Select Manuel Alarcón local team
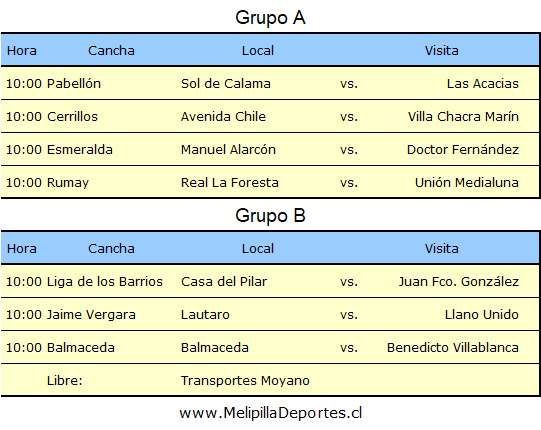 click(x=228, y=150)
